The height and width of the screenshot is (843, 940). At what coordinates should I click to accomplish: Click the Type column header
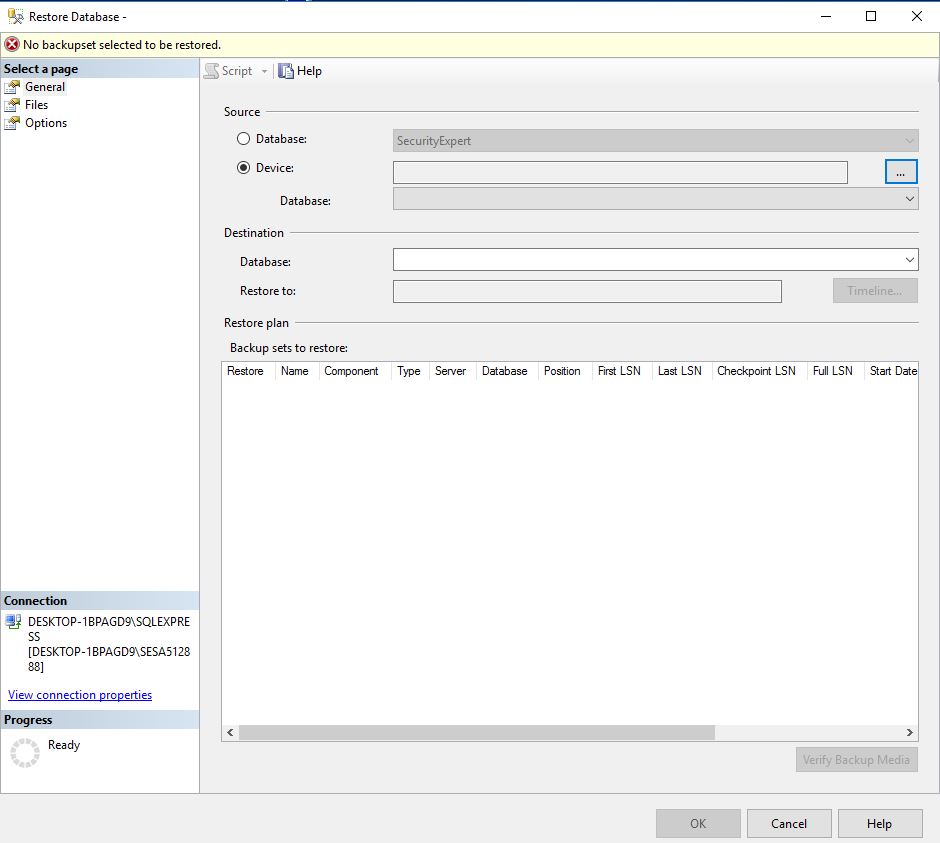409,371
